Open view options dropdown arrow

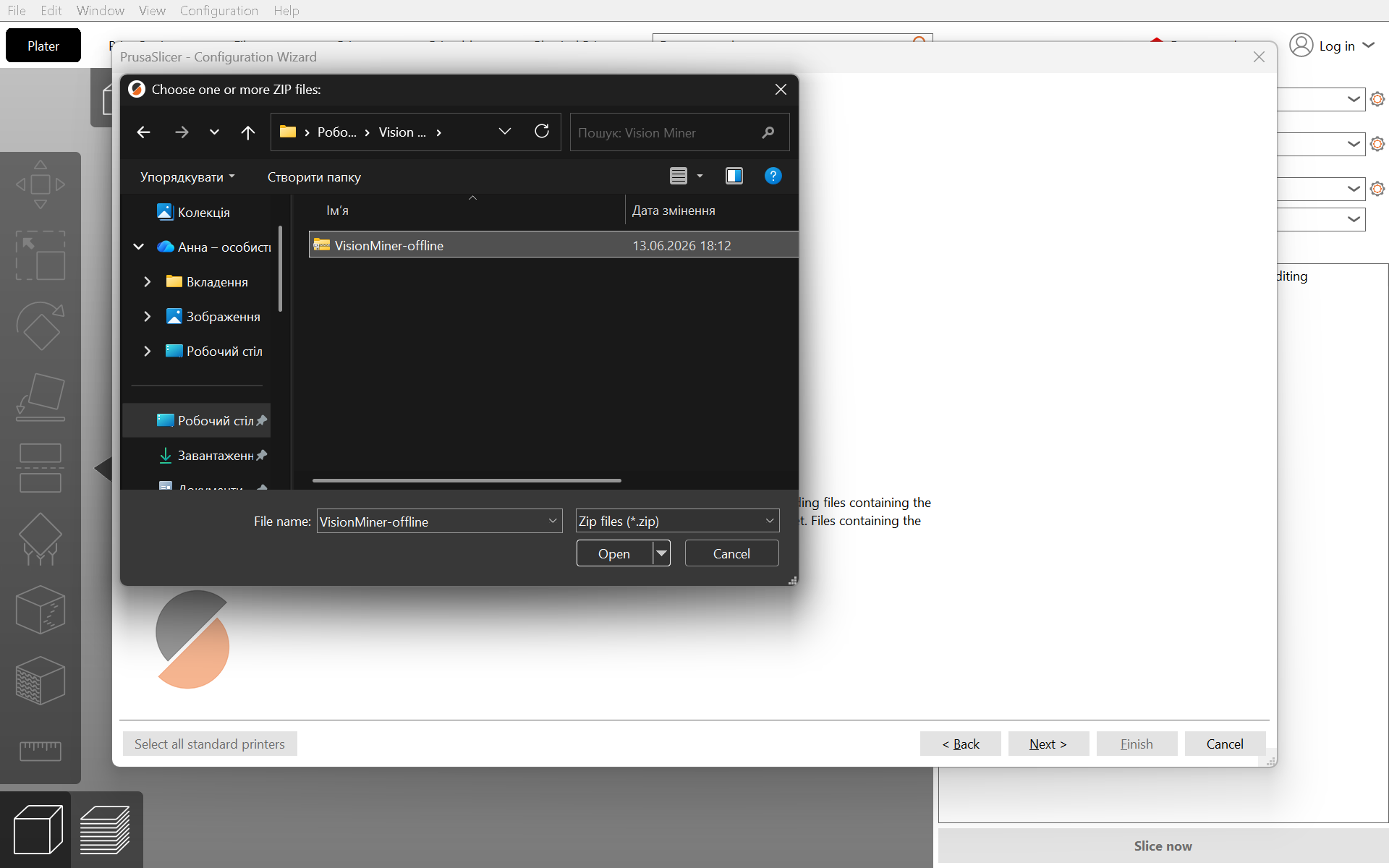tap(700, 176)
